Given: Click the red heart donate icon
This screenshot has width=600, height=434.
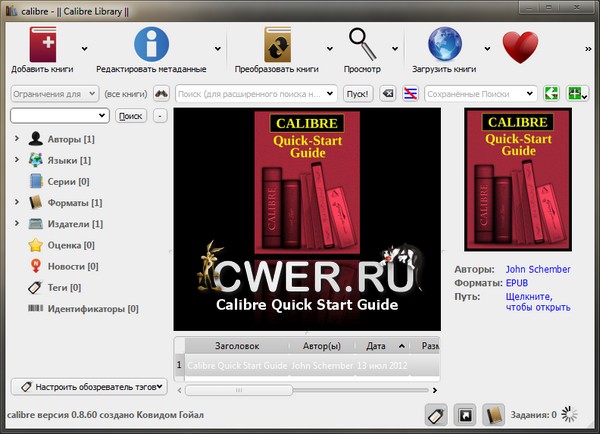Looking at the screenshot, I should click(520, 47).
